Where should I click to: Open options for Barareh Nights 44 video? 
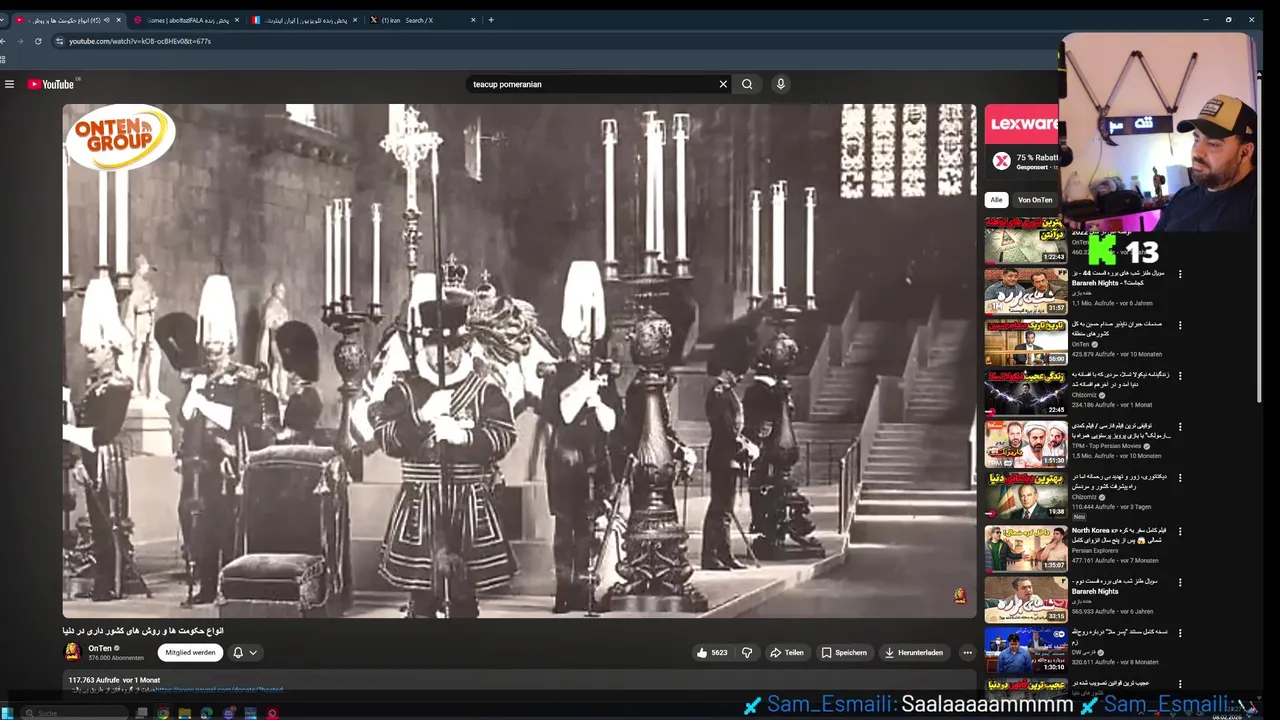[1180, 274]
